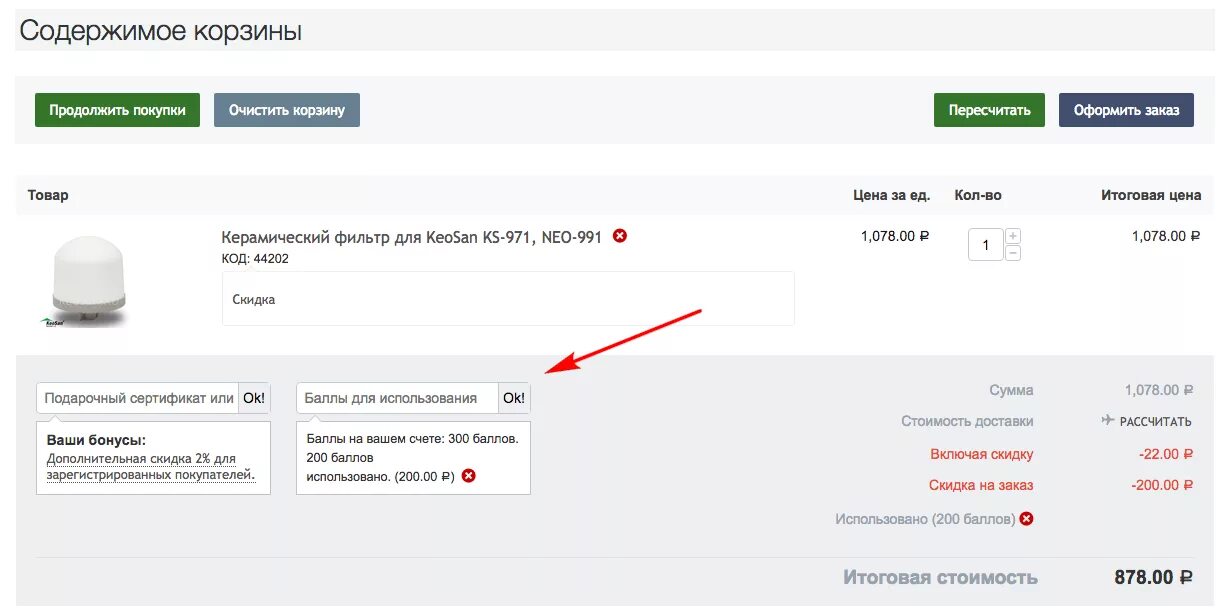Focus the gift certificate input field
This screenshot has height=616, width=1222.
(138, 398)
